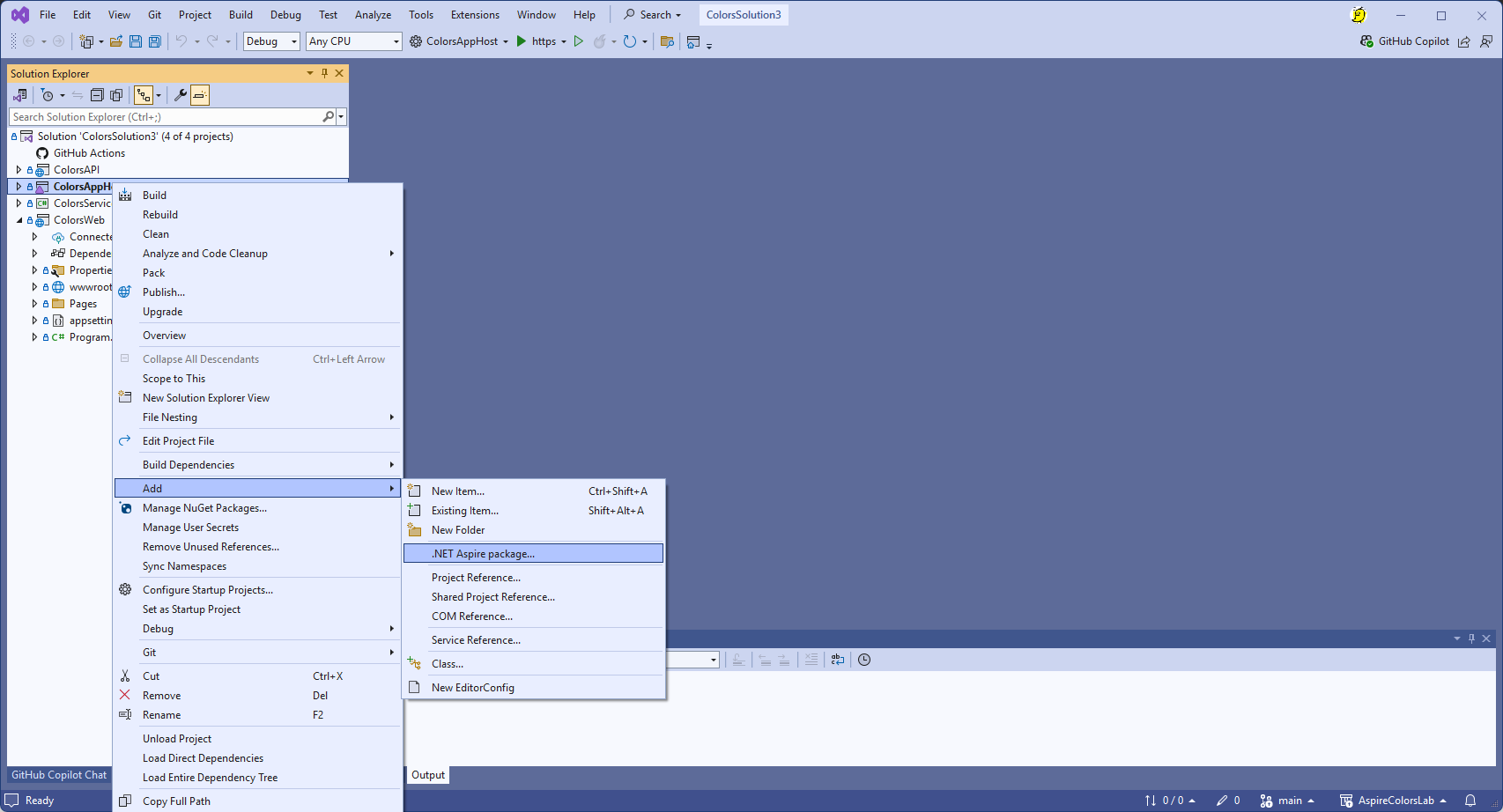Viewport: 1503px width, 812px height.
Task: Toggle the Preview Selected Items button
Action: tap(200, 95)
